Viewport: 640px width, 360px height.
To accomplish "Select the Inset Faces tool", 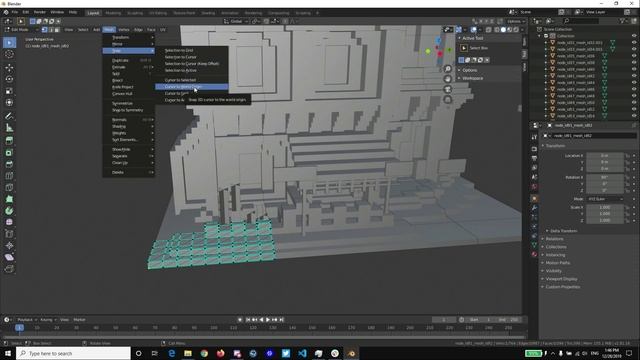I will point(9,153).
